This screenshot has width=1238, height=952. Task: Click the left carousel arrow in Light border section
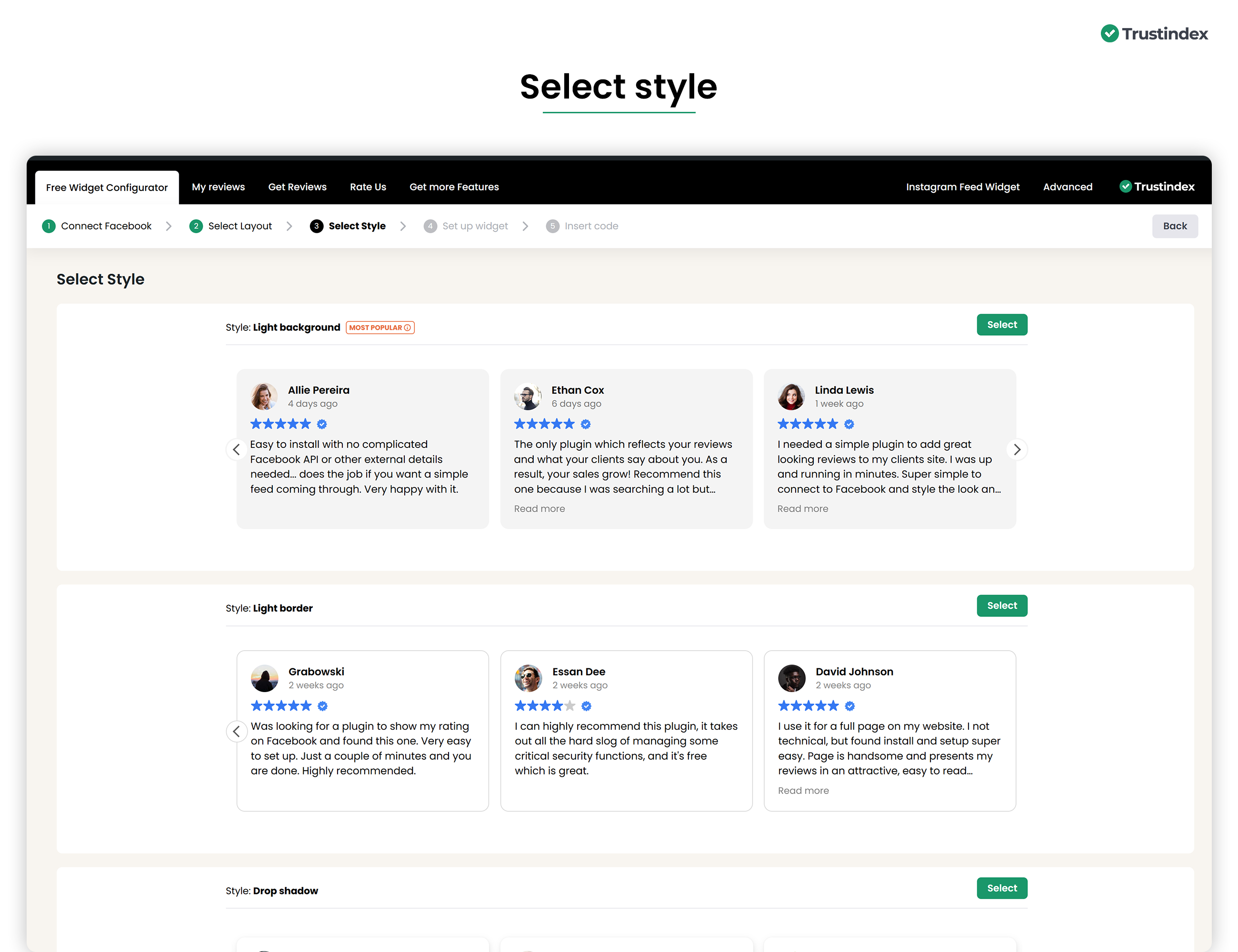pyautogui.click(x=236, y=731)
